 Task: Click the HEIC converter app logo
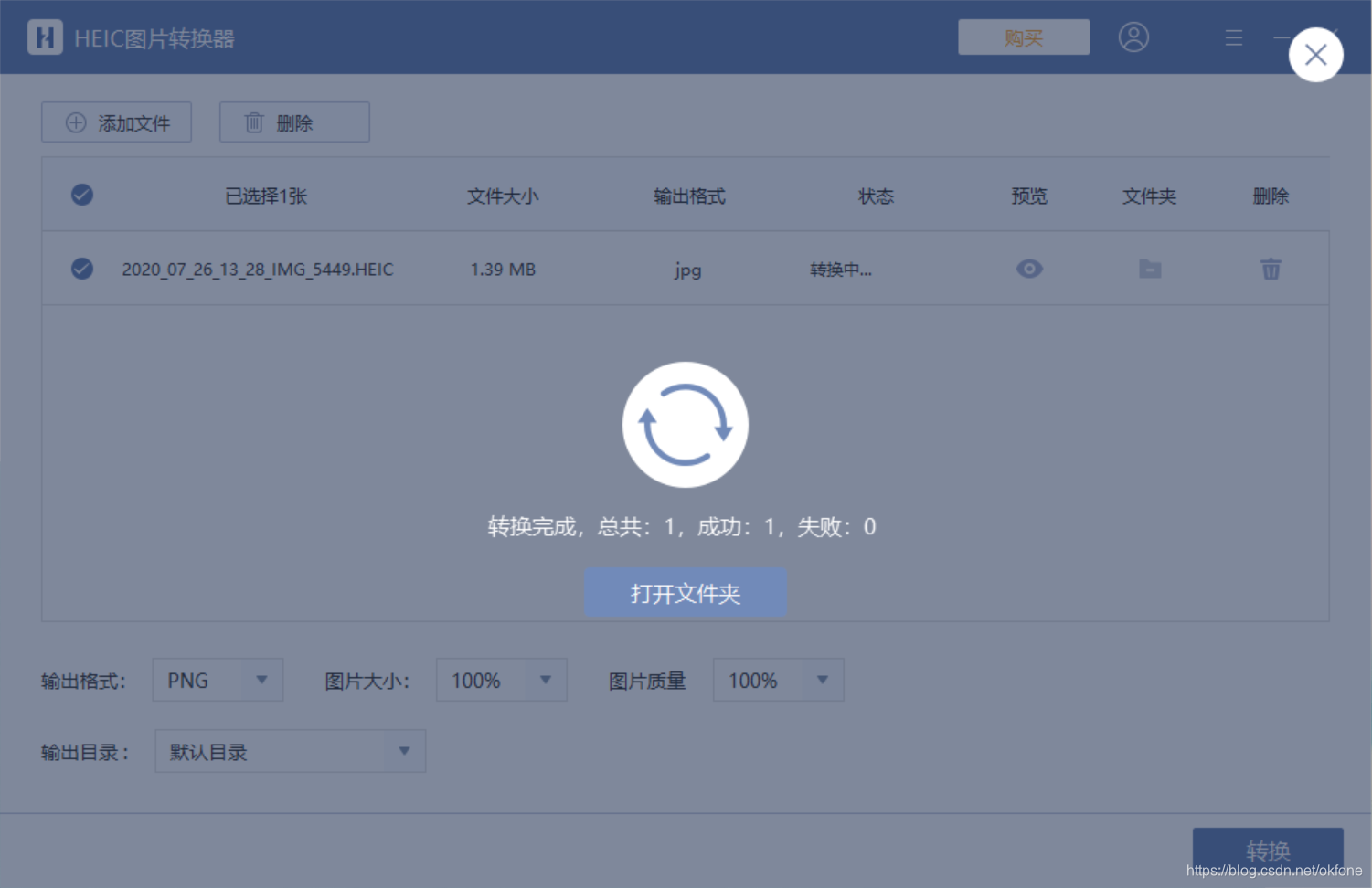[x=45, y=37]
